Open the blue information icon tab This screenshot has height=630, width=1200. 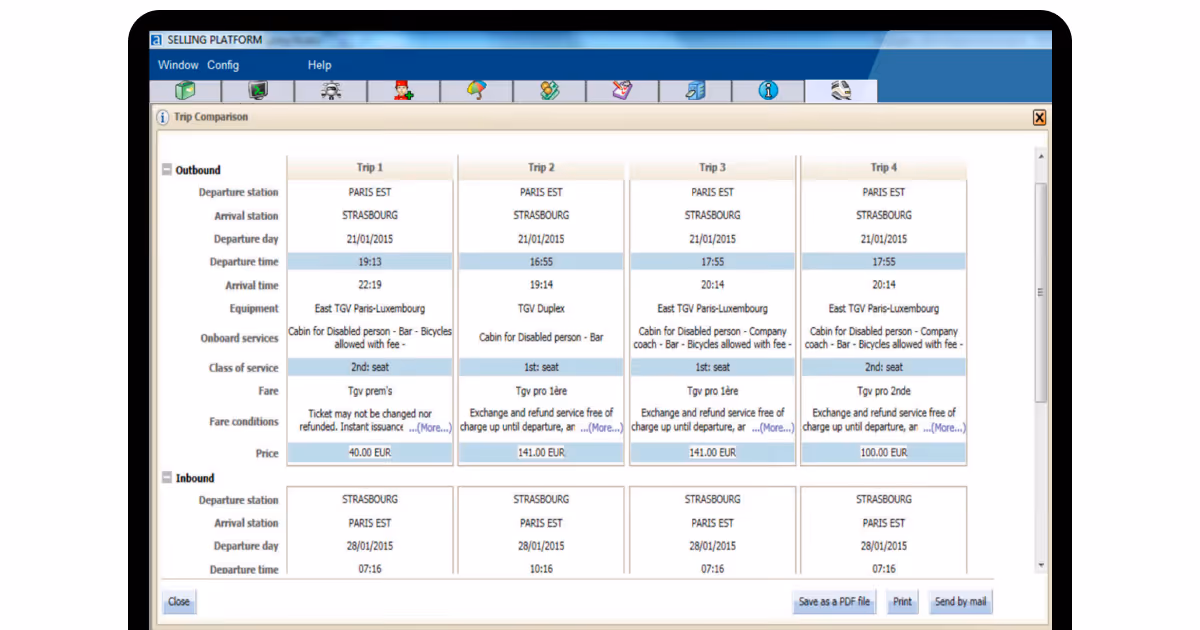coord(768,91)
